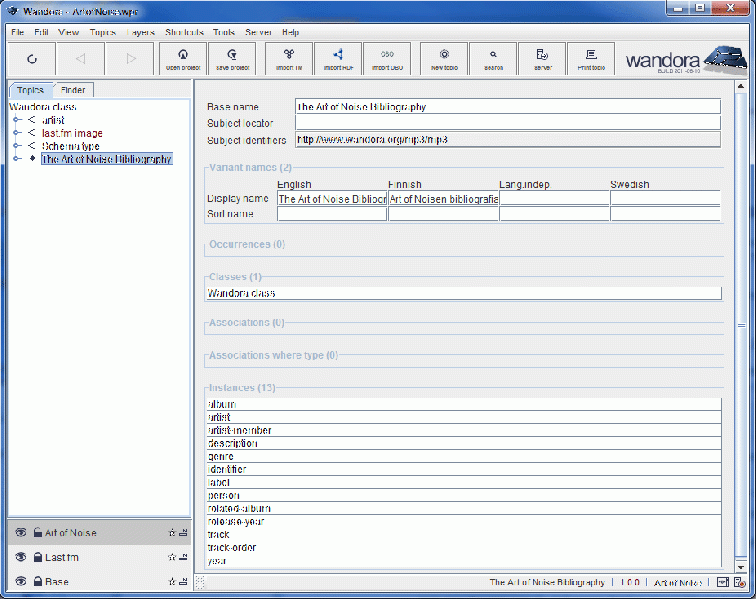
Task: Click the Print topic toolbar icon
Action: click(591, 59)
